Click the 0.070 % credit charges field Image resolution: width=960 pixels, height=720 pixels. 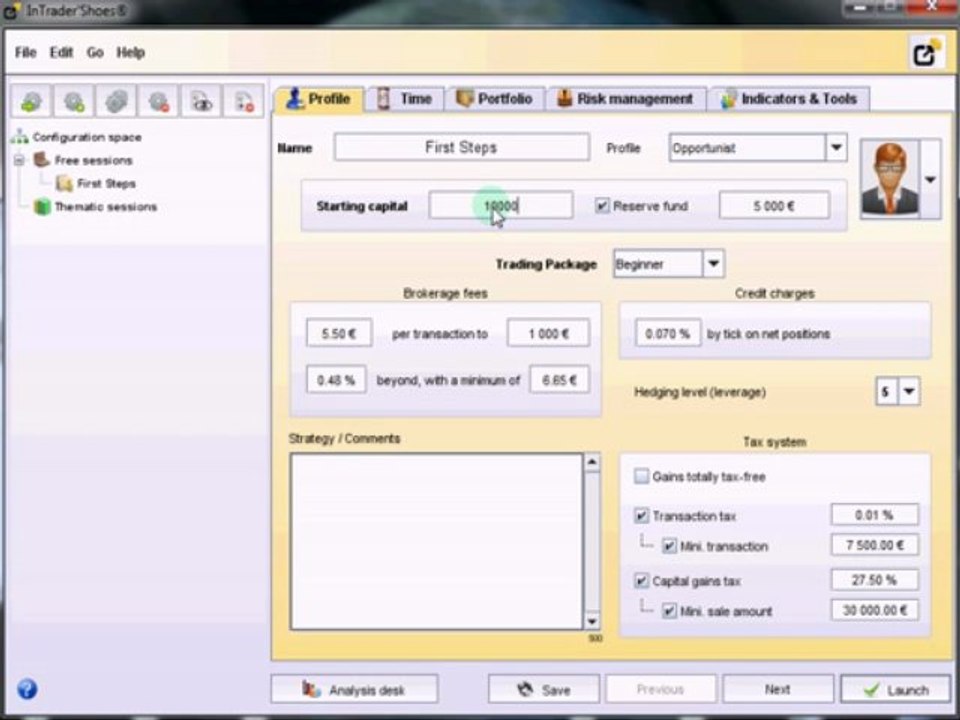[668, 333]
